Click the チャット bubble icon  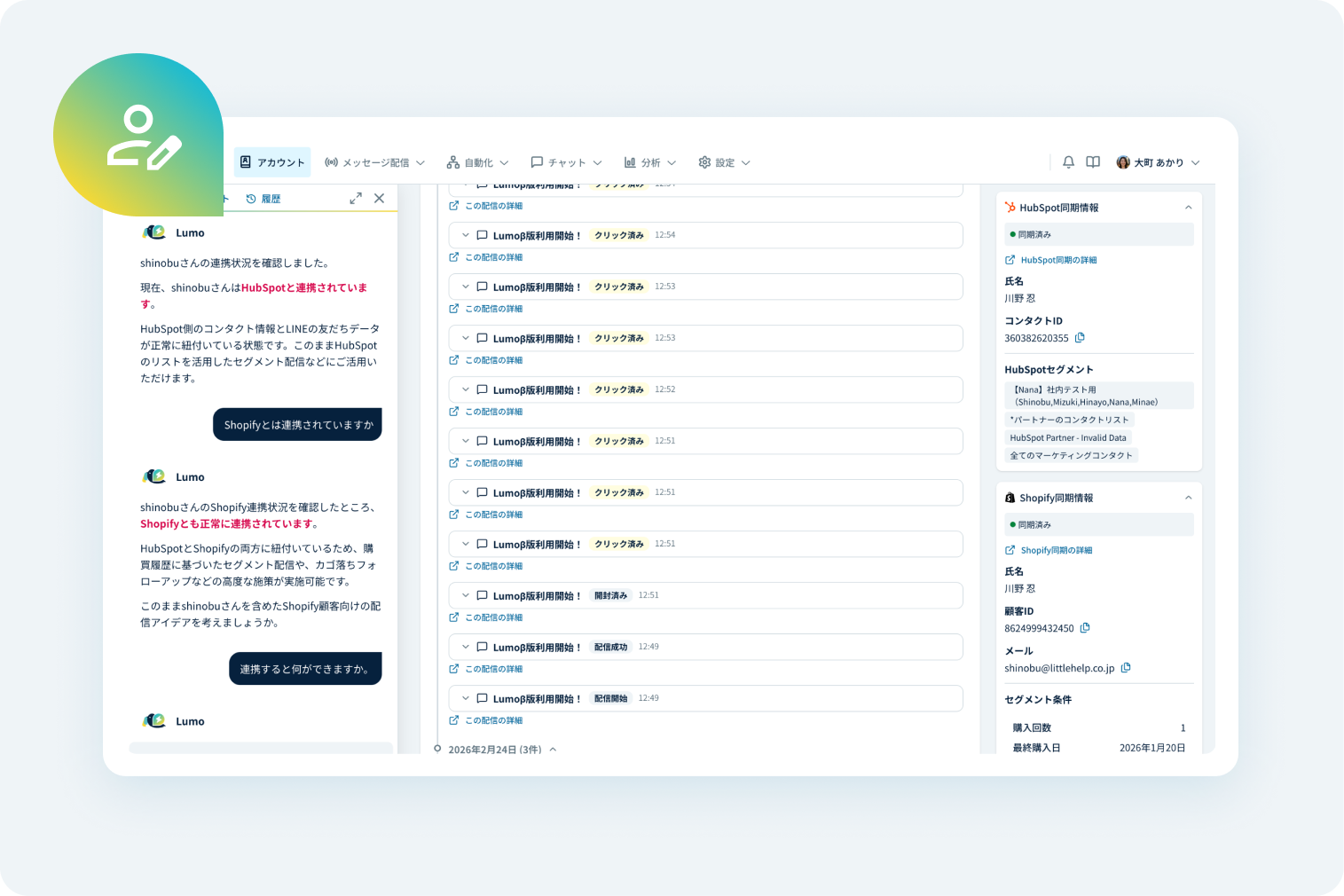point(537,162)
